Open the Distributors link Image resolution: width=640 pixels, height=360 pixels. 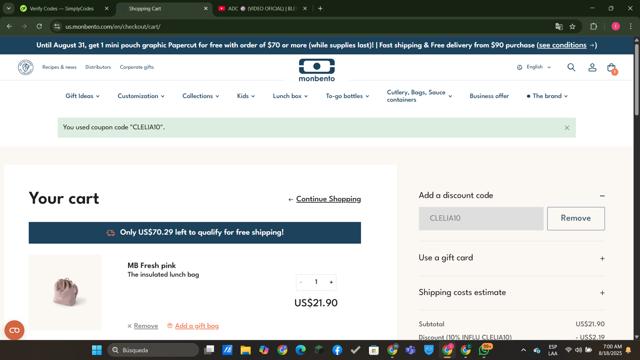(98, 67)
